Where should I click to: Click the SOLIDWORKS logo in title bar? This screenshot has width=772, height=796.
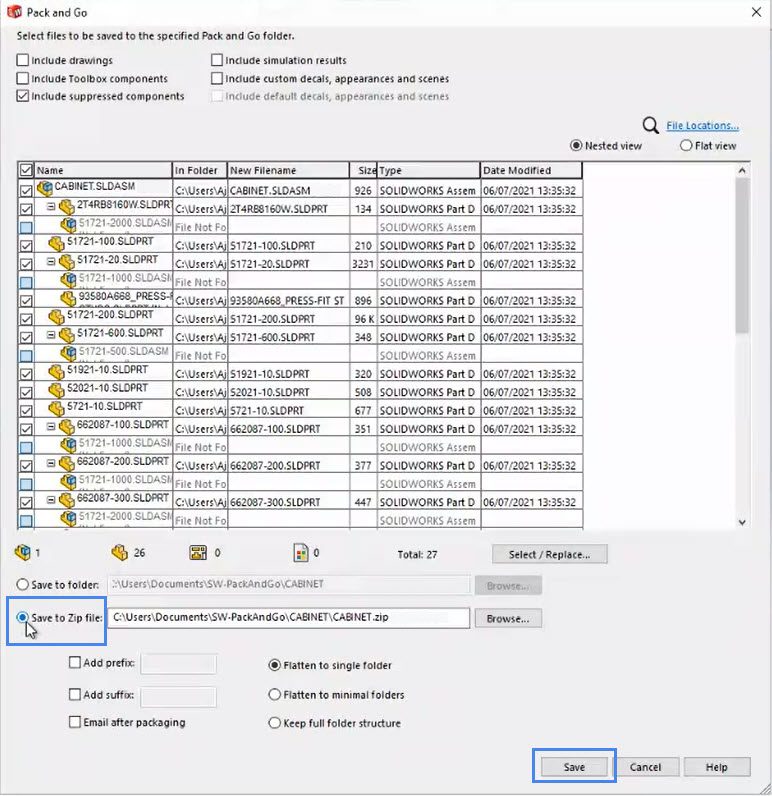coord(14,12)
